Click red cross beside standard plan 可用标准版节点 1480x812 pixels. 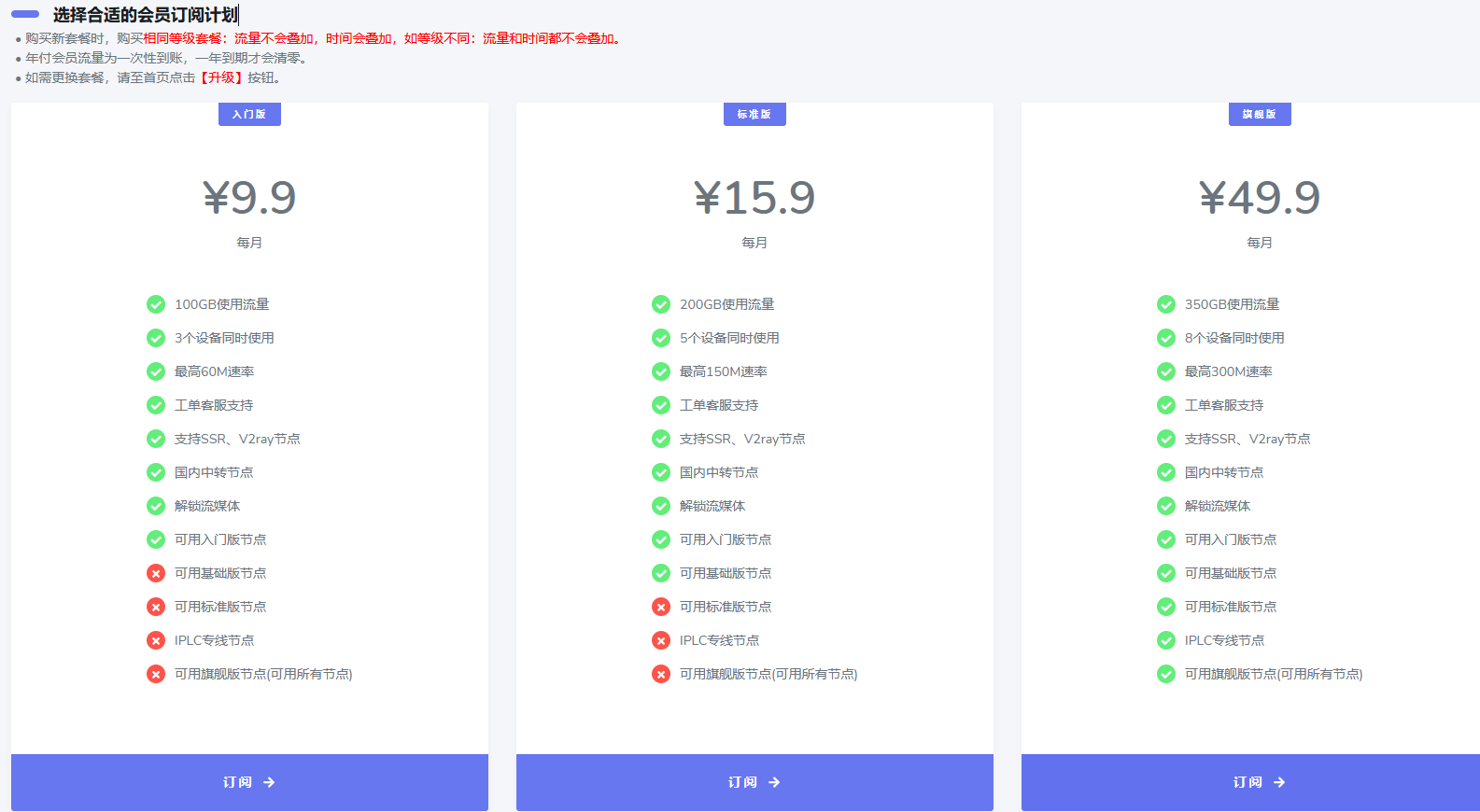click(661, 607)
